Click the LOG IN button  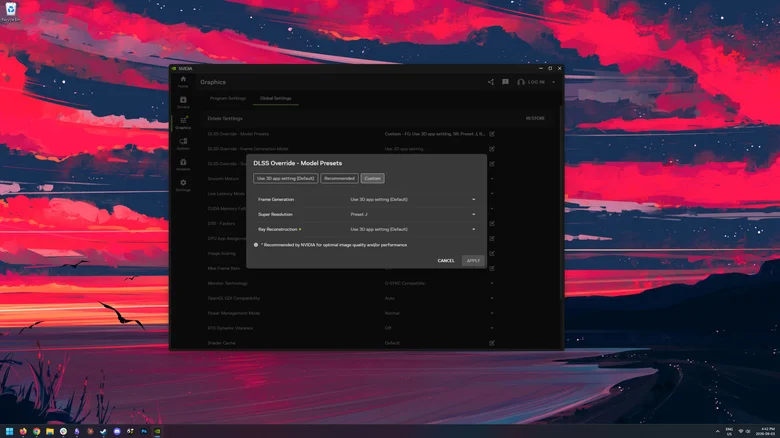tap(531, 82)
